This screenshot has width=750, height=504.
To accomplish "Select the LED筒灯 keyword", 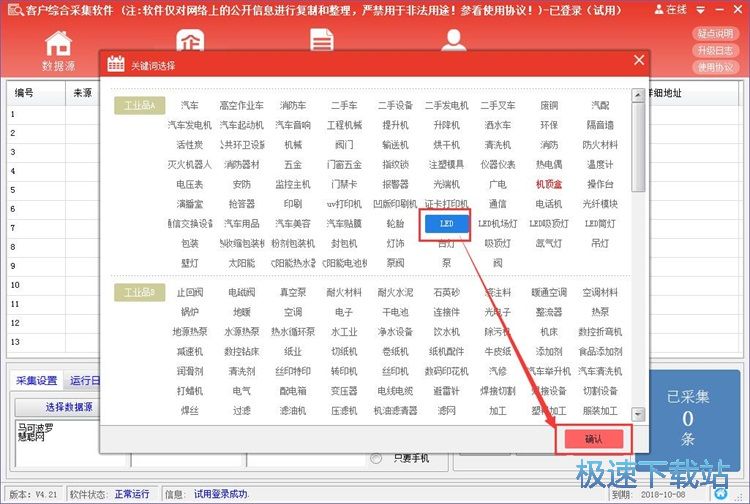I will (600, 223).
